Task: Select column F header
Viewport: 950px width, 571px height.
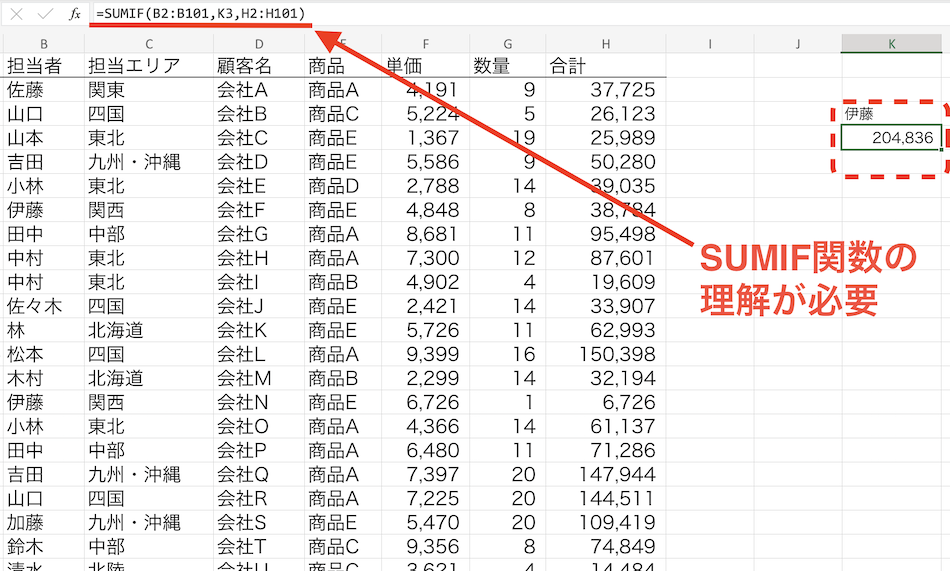Action: click(x=425, y=44)
